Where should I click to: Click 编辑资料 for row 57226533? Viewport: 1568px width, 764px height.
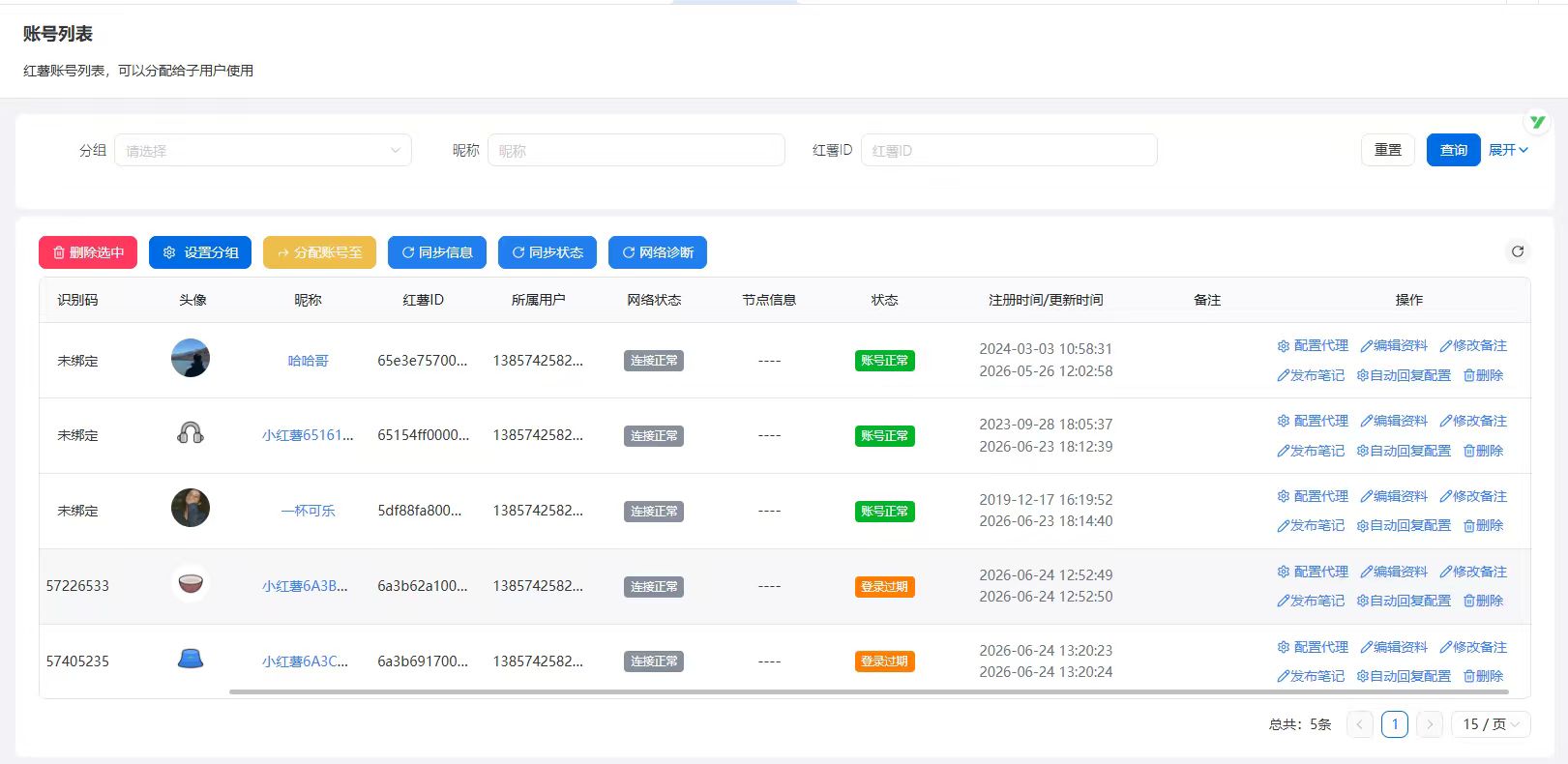pos(1394,572)
